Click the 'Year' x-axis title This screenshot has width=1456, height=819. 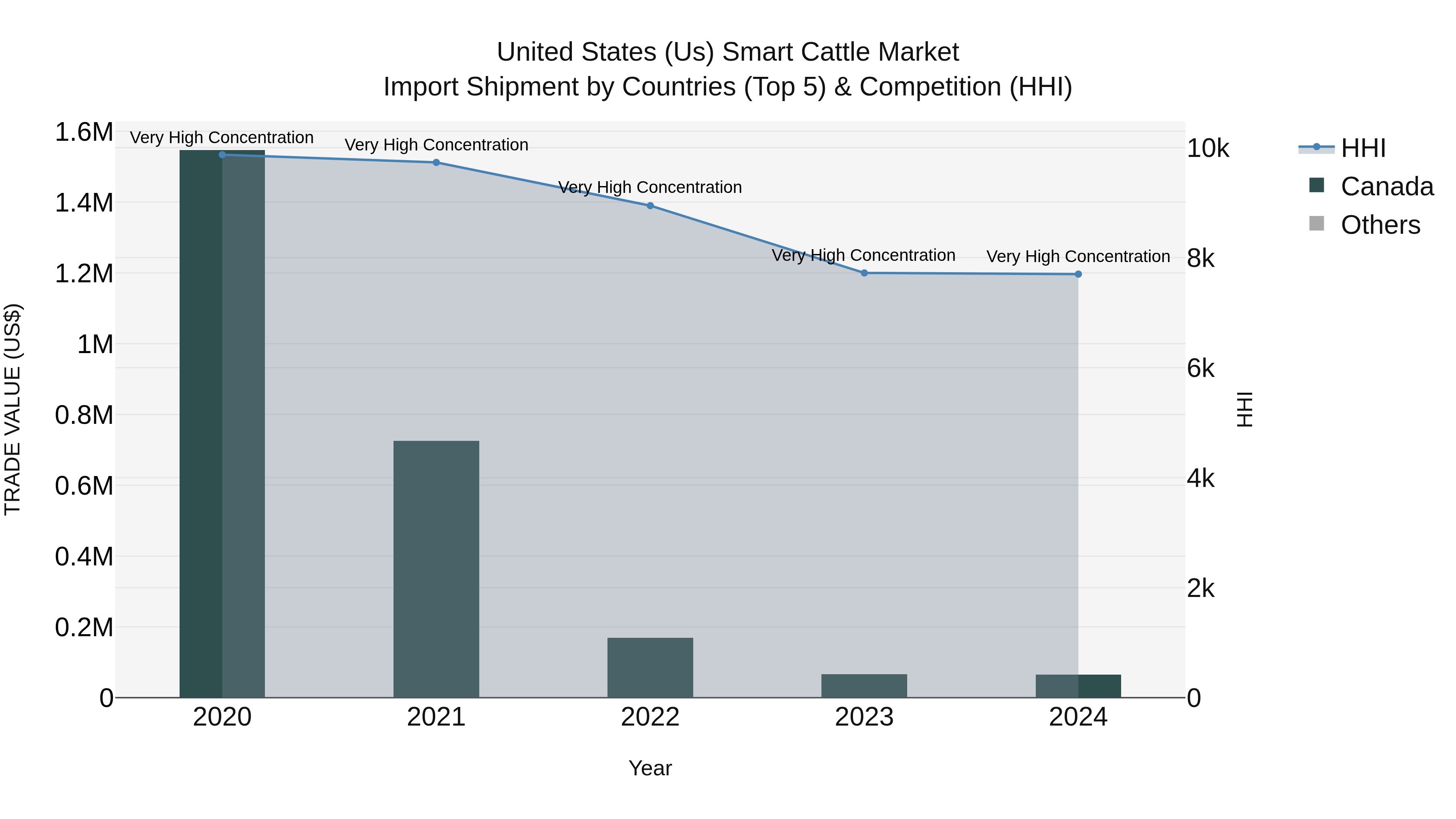pyautogui.click(x=650, y=769)
